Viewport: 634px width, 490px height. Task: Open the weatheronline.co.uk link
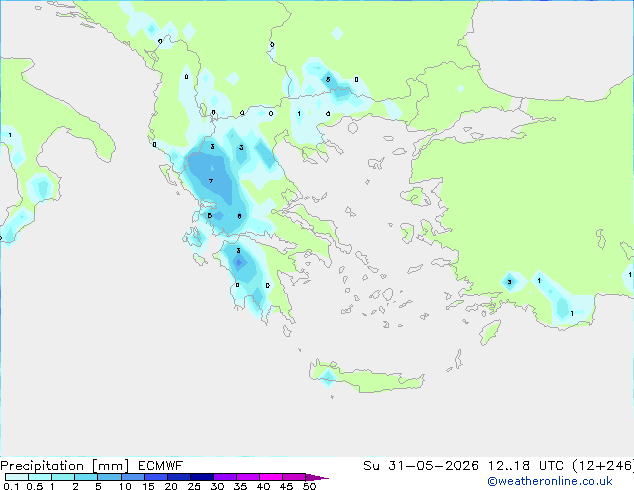pos(550,481)
